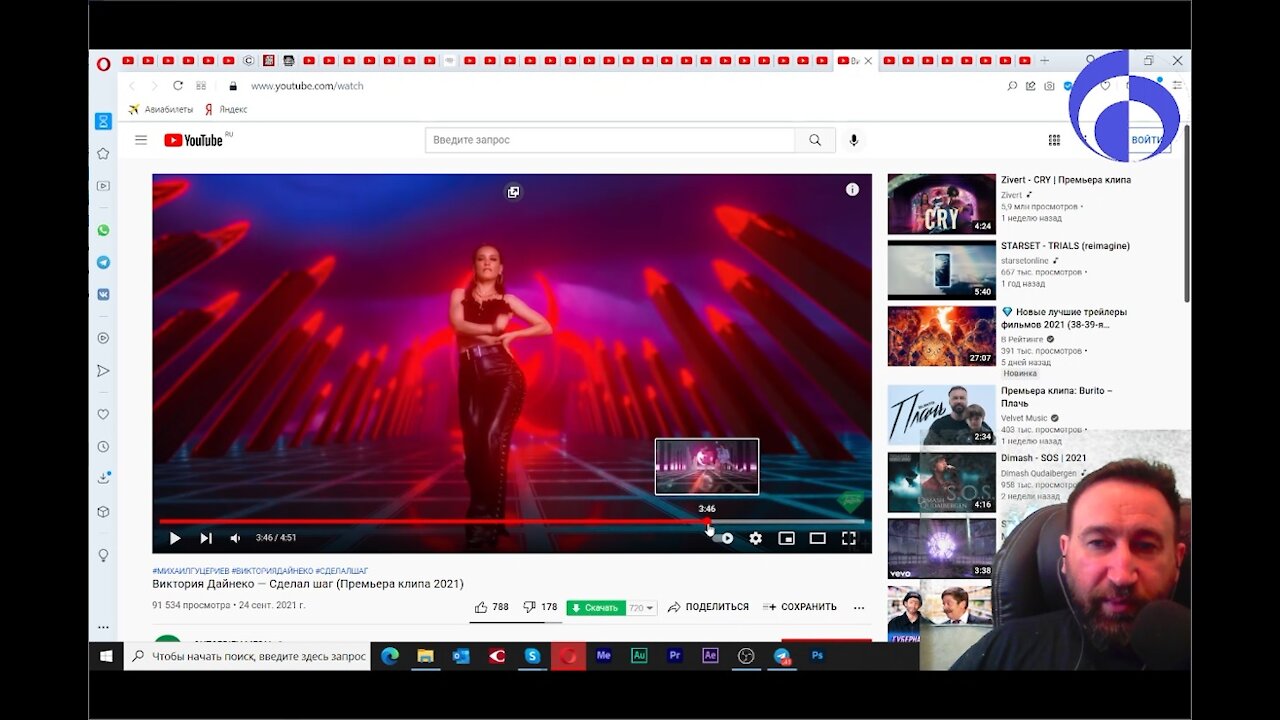Mute the video player volume
Image resolution: width=1280 pixels, height=720 pixels.
[235, 538]
